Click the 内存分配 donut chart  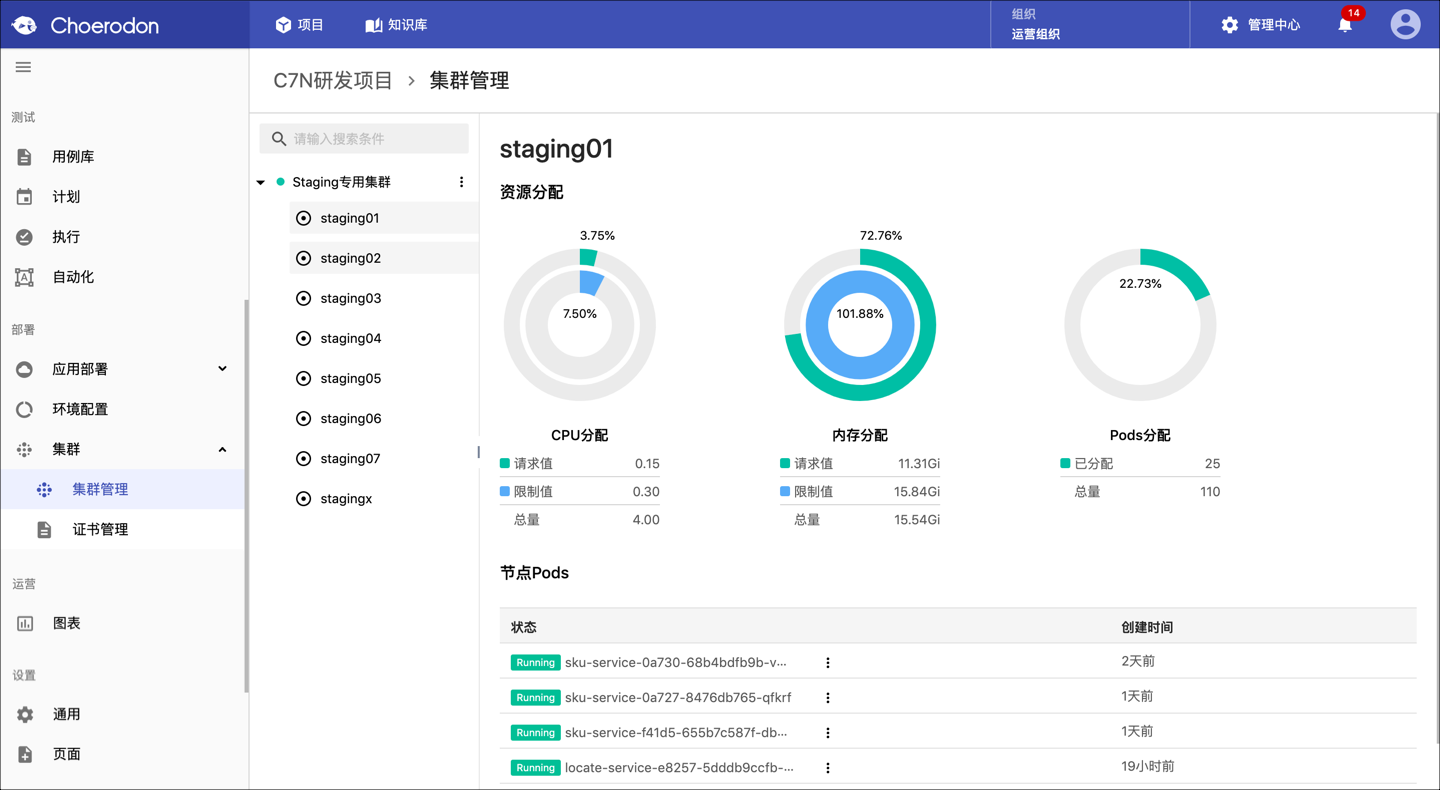(860, 325)
